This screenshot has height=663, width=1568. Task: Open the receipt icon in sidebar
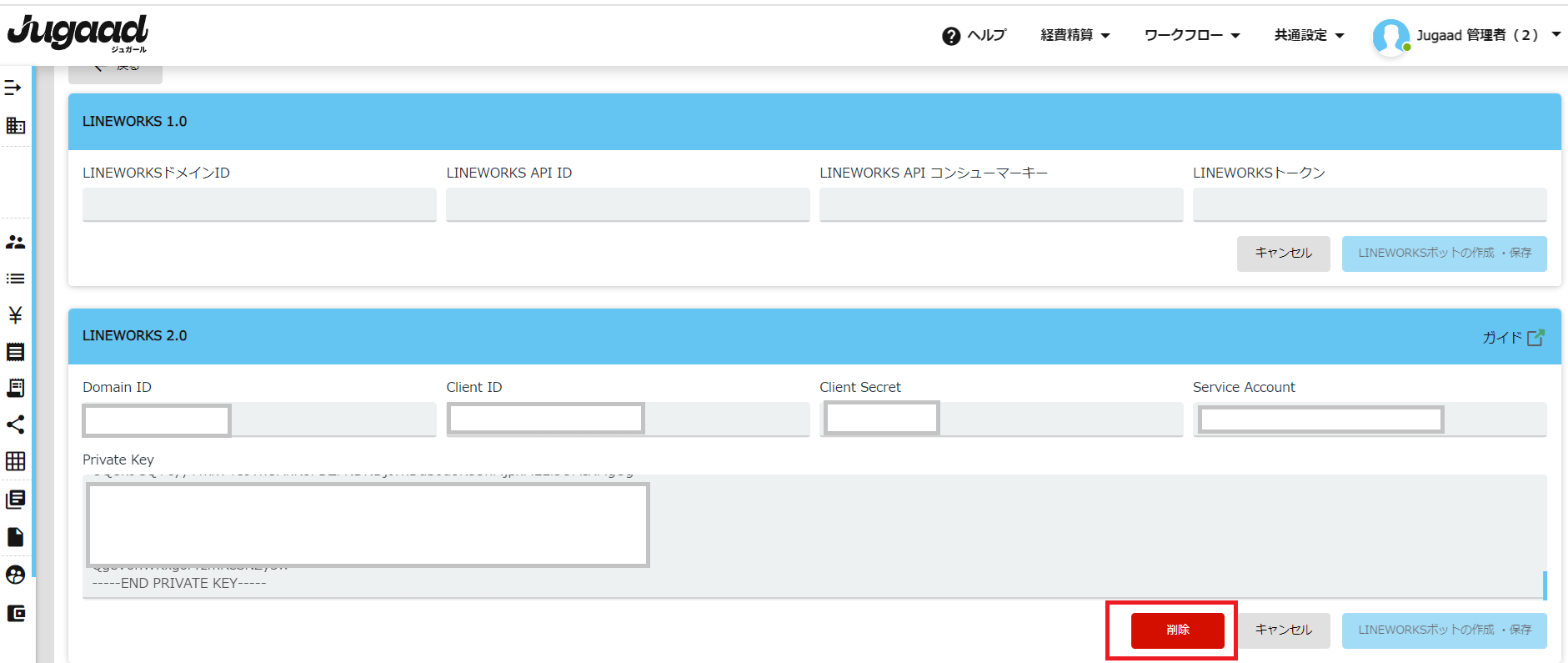[x=15, y=351]
